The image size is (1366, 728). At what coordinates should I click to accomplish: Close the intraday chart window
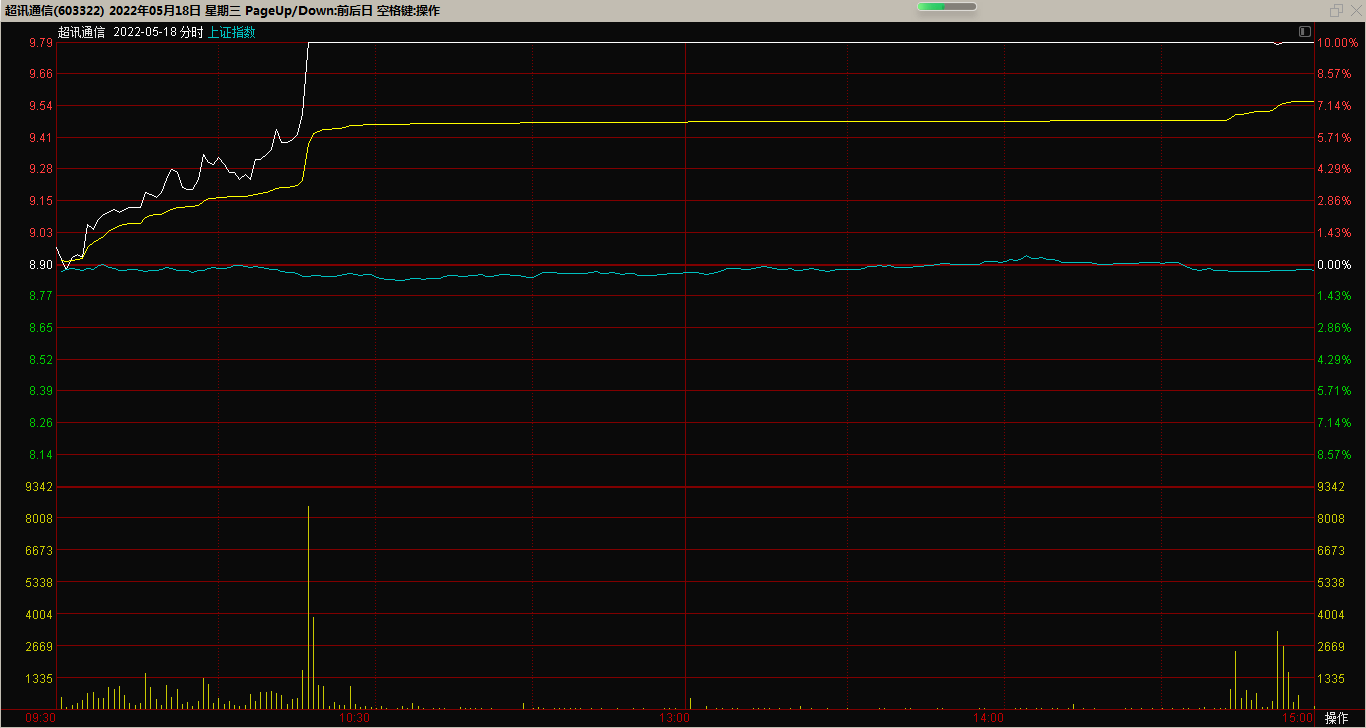[1355, 10]
